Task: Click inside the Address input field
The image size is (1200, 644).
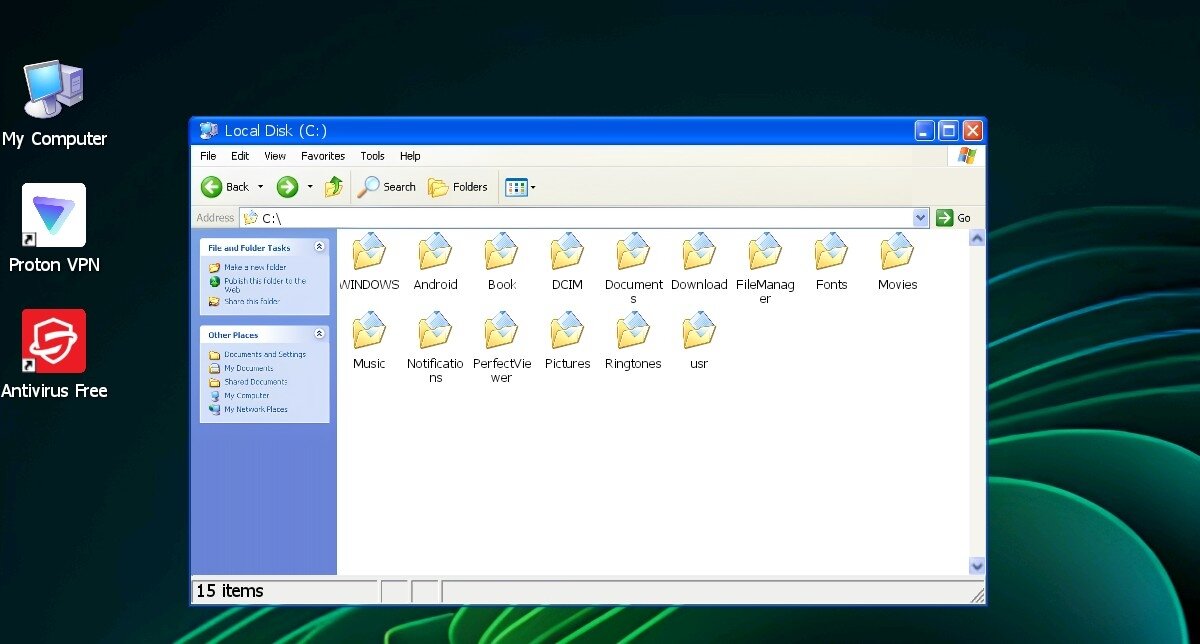Action: [580, 218]
